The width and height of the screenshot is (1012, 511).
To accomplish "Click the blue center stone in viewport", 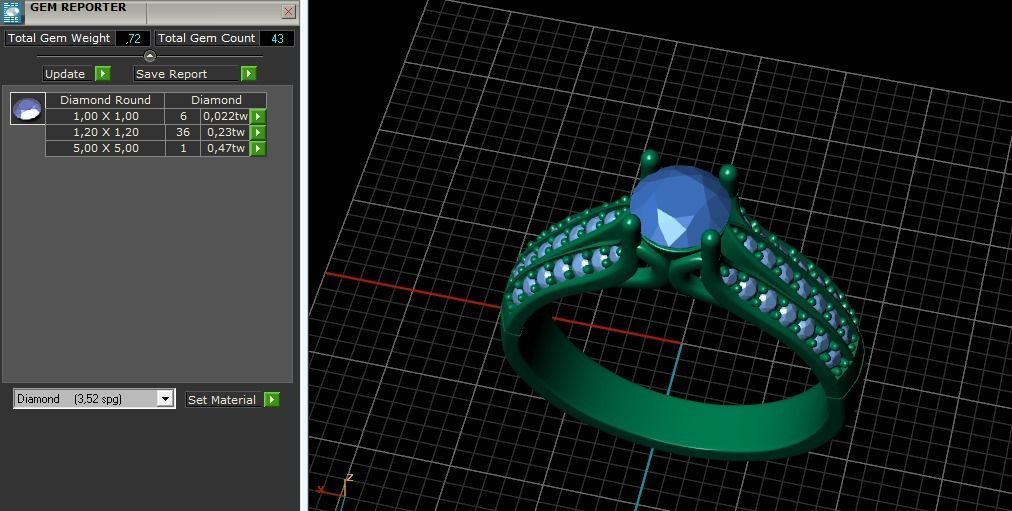I will [680, 208].
